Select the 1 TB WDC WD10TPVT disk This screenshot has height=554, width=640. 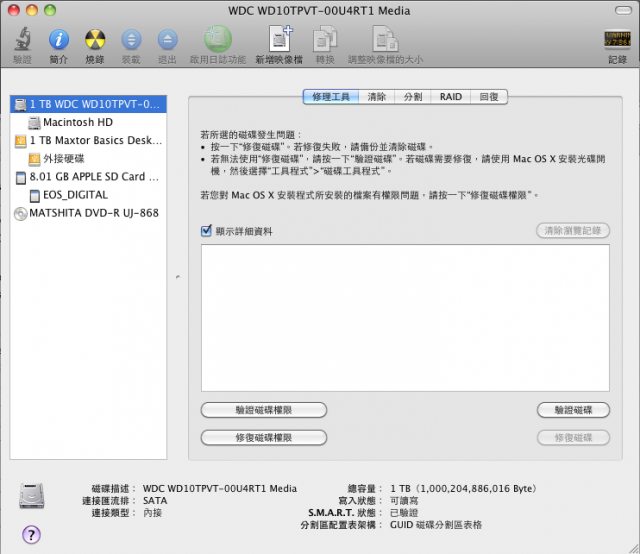pos(88,104)
